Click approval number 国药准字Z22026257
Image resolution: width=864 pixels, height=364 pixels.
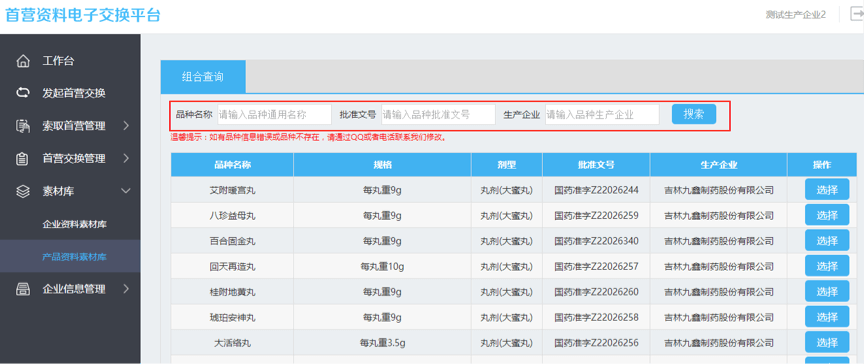[x=596, y=267]
